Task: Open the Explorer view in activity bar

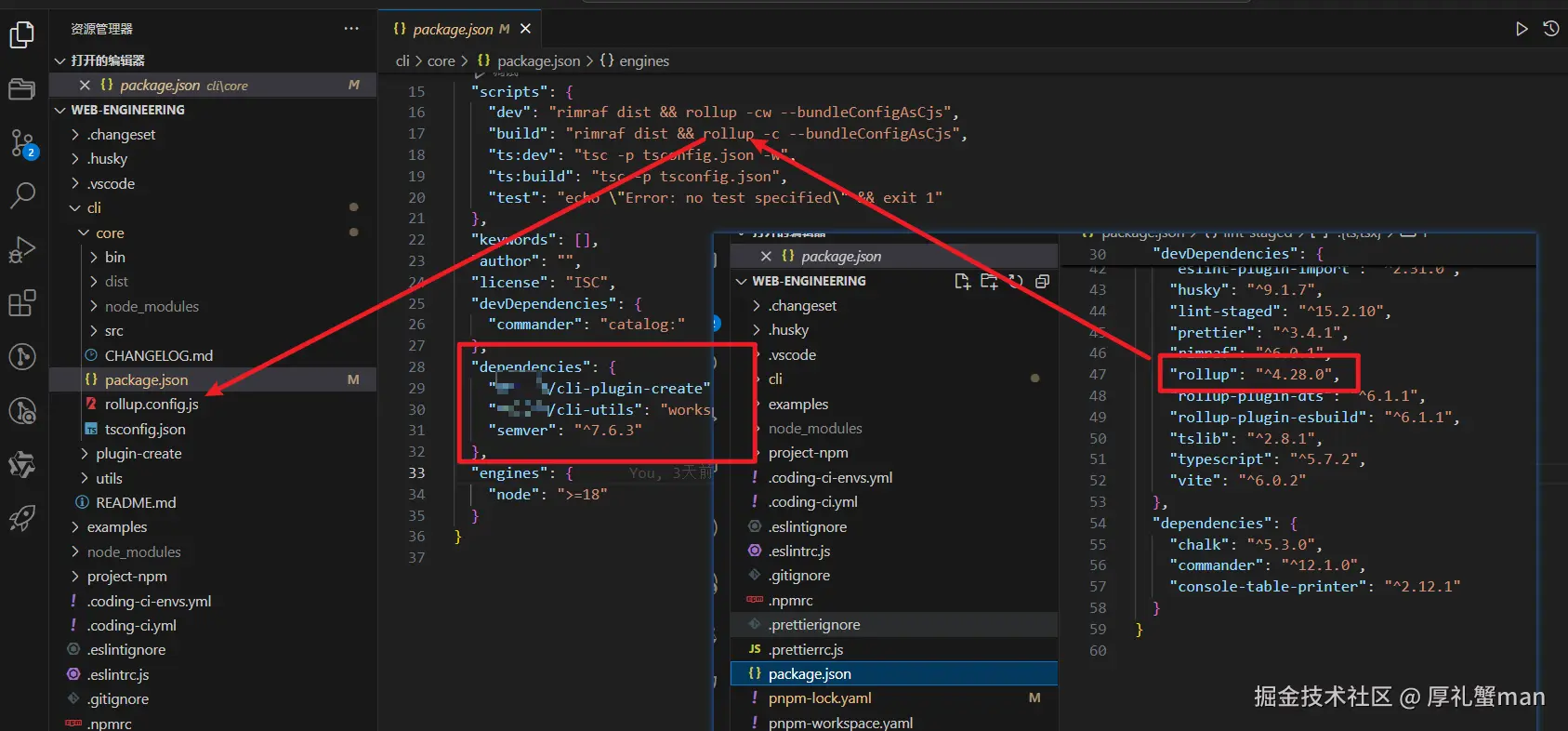Action: (x=21, y=35)
